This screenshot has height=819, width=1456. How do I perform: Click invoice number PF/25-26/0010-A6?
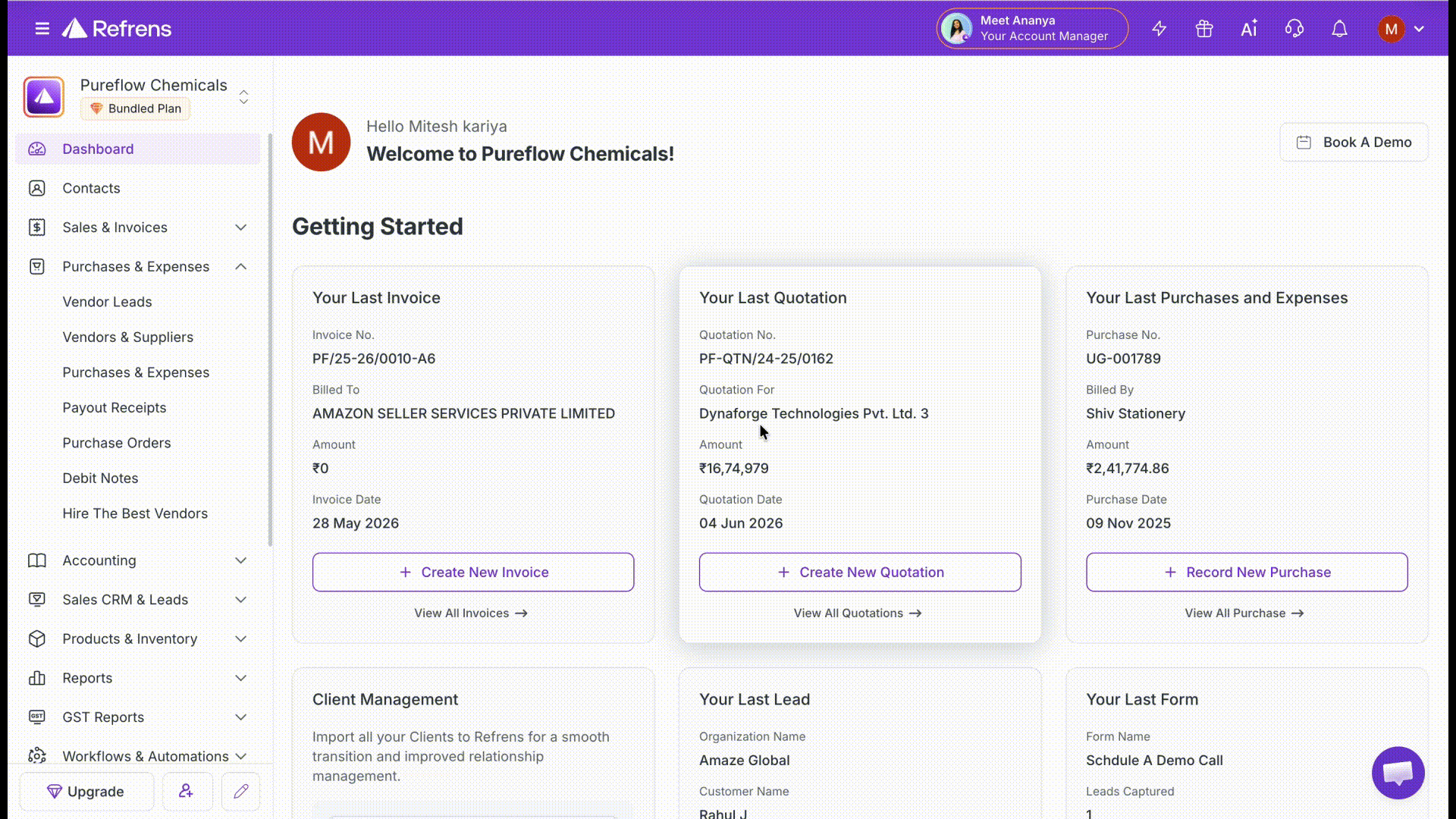pyautogui.click(x=374, y=359)
